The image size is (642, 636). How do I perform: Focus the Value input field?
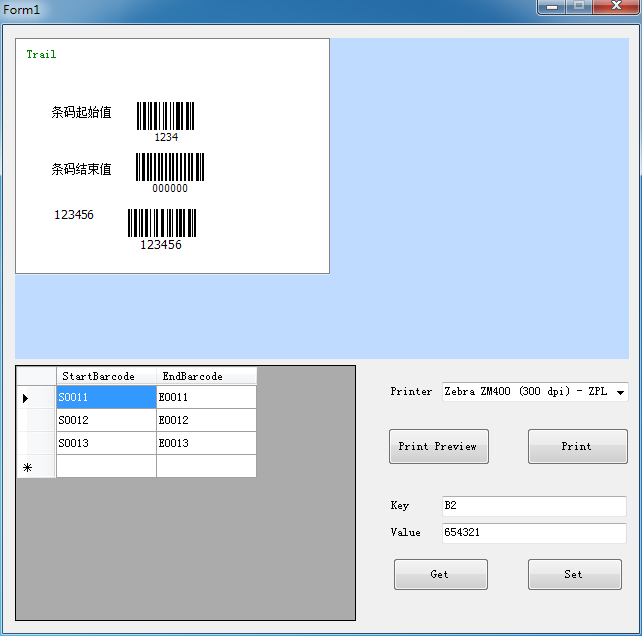pyautogui.click(x=534, y=533)
